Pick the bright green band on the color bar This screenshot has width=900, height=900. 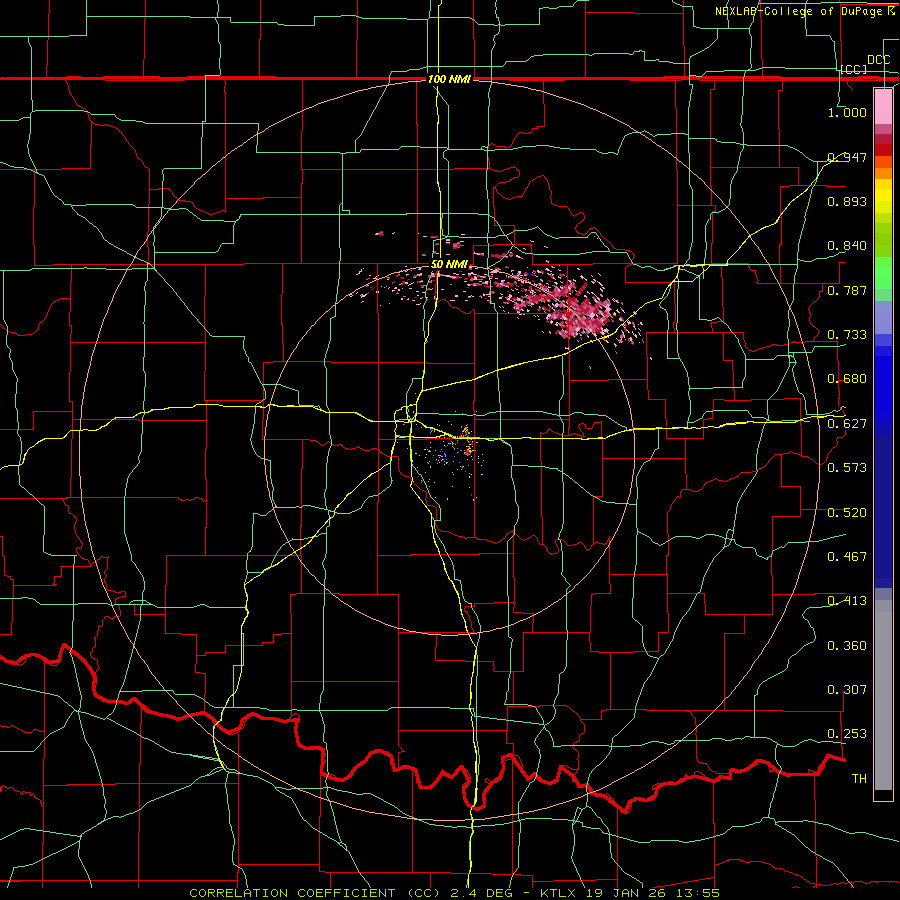point(883,273)
